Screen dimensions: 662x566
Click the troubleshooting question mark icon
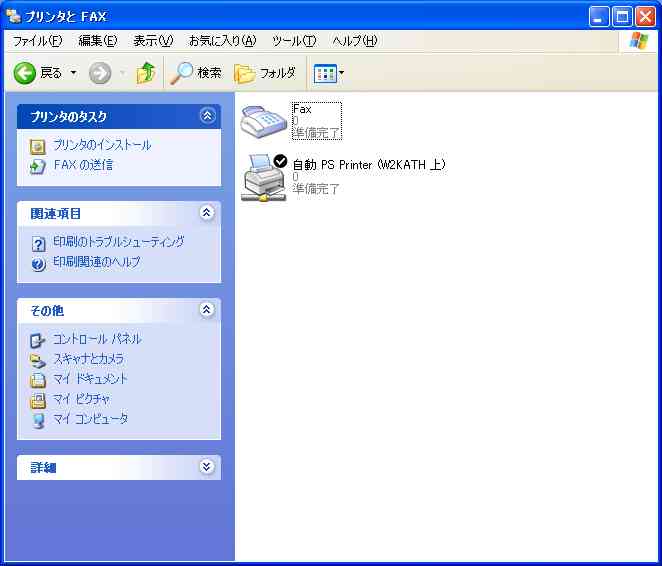[x=38, y=244]
